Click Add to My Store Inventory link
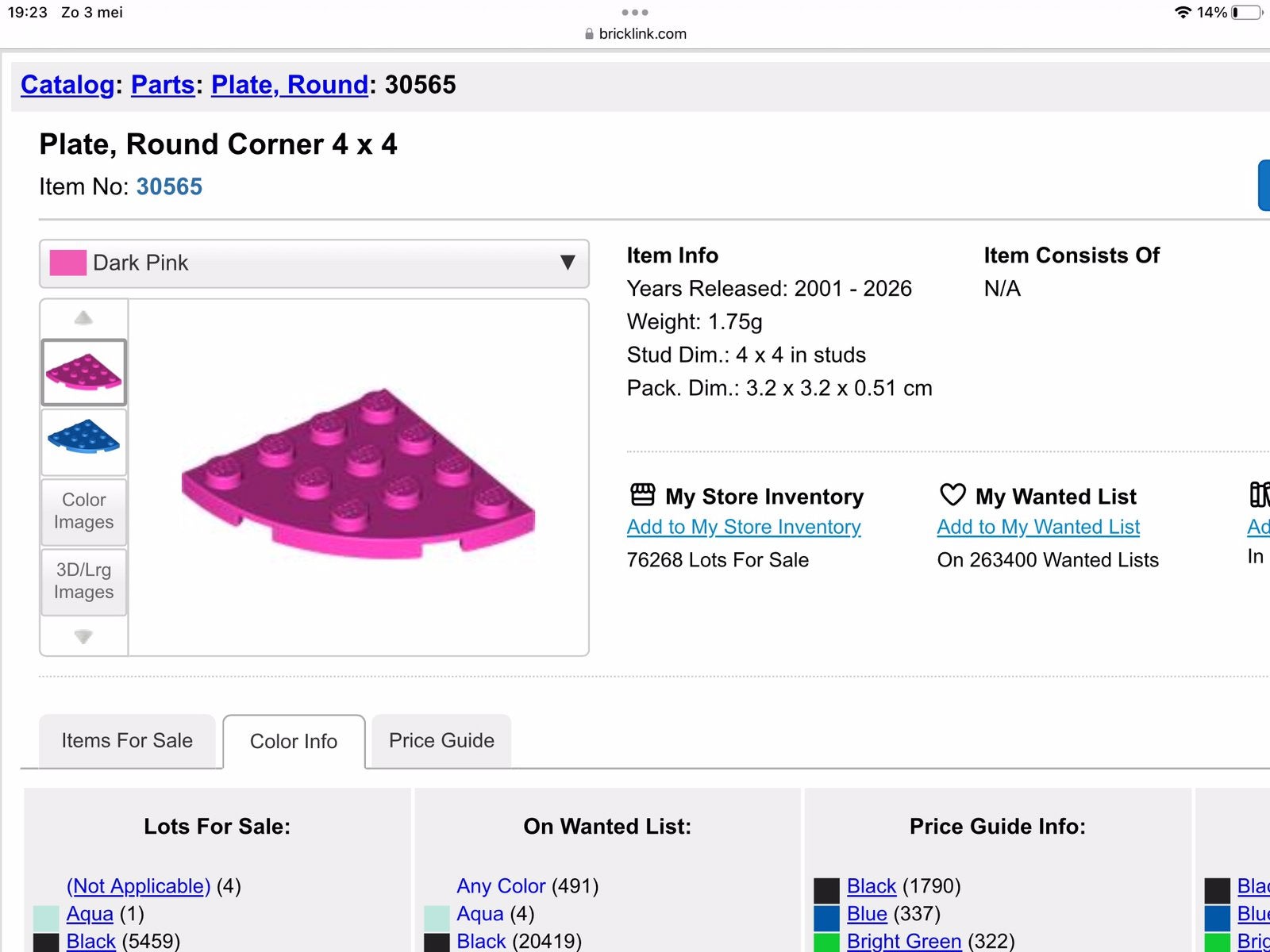The height and width of the screenshot is (952, 1270). pos(744,527)
